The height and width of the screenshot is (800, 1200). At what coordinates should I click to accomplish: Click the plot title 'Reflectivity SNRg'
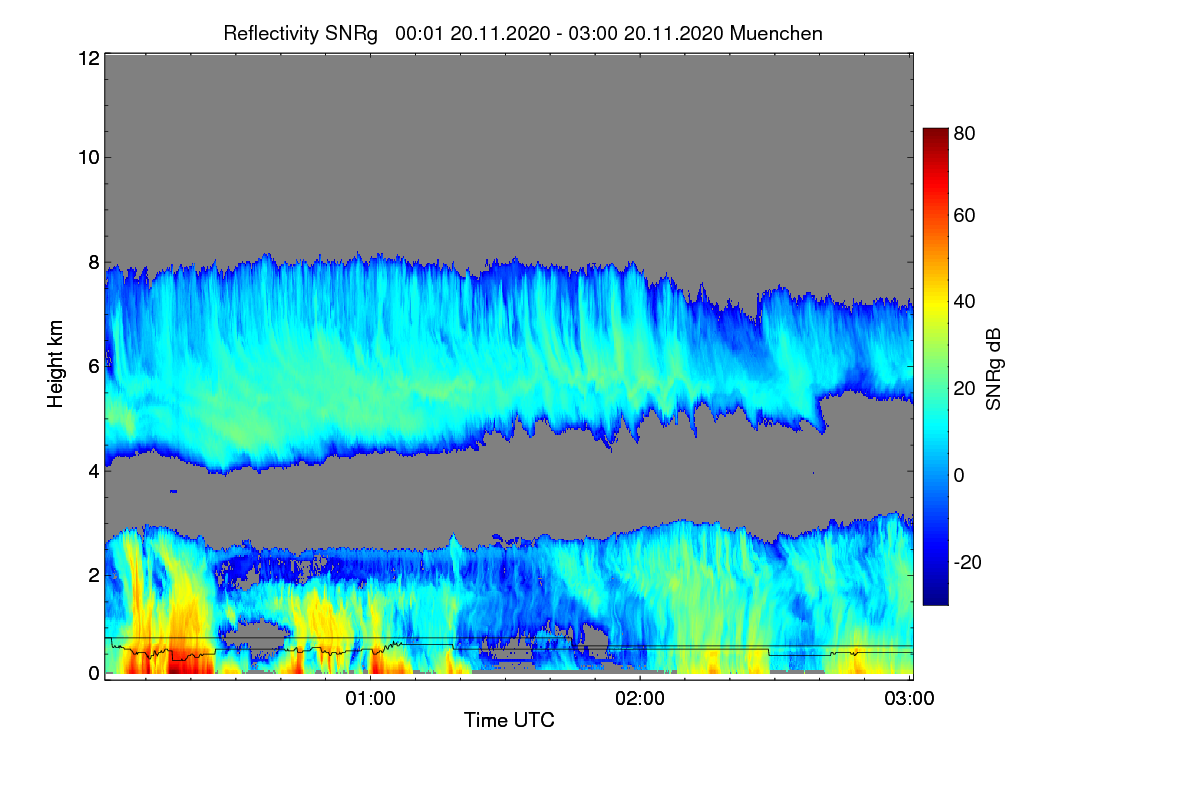pos(301,33)
